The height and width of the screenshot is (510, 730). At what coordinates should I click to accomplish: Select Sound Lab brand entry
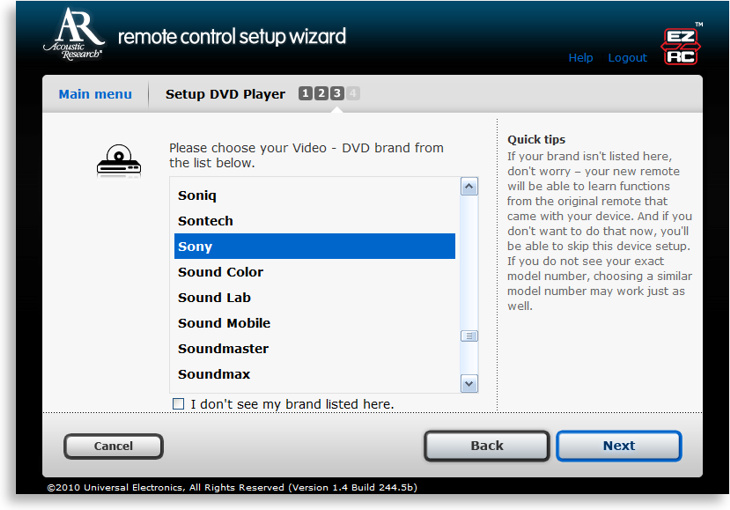[x=214, y=298]
